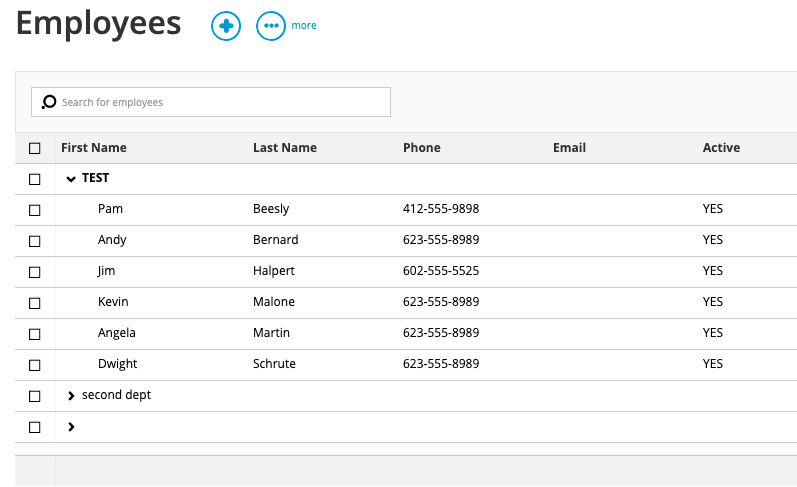This screenshot has width=797, height=487.
Task: Expand the unnamed last group chevron
Action: point(71,427)
